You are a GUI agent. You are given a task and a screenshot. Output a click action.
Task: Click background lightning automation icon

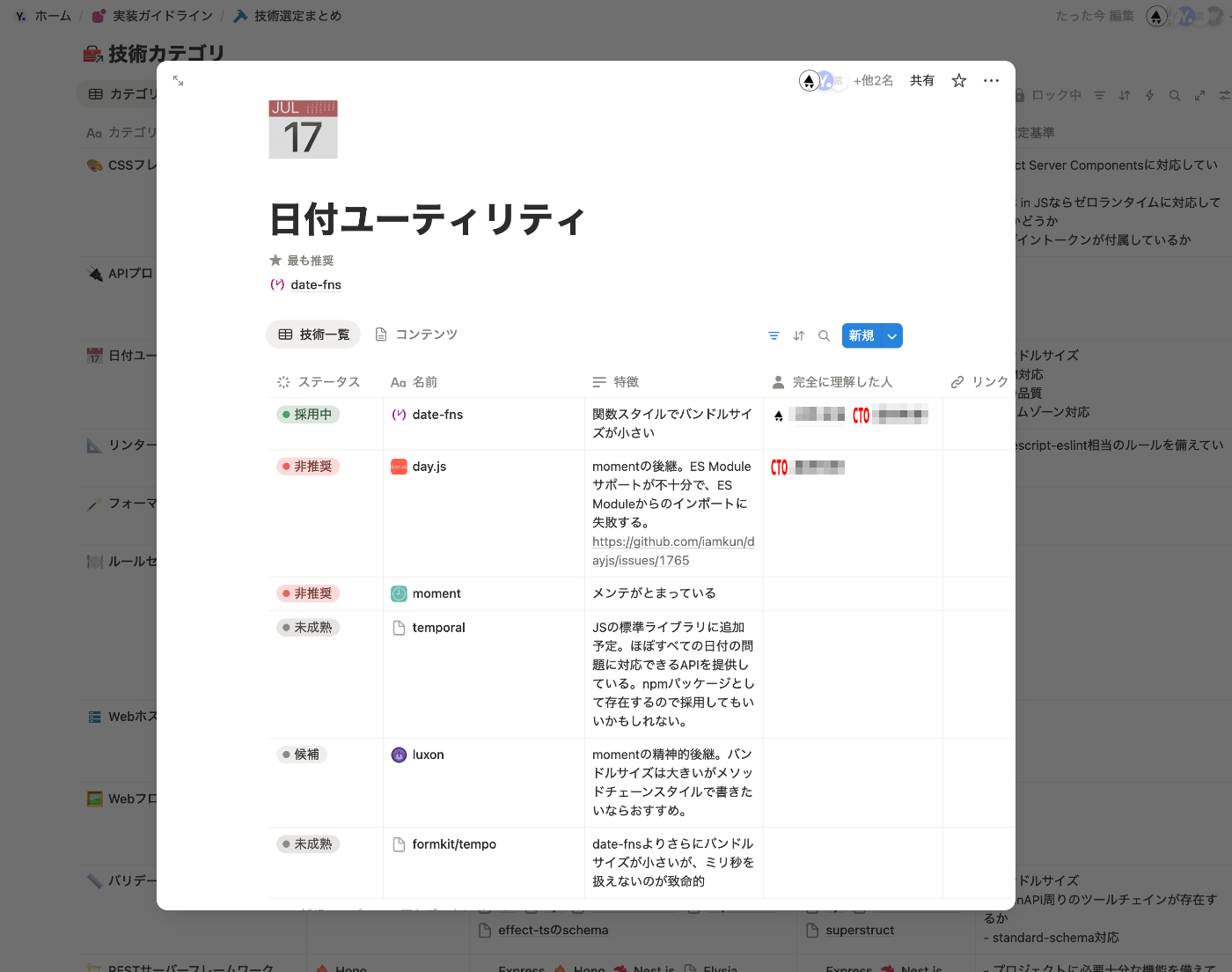pos(1149,95)
